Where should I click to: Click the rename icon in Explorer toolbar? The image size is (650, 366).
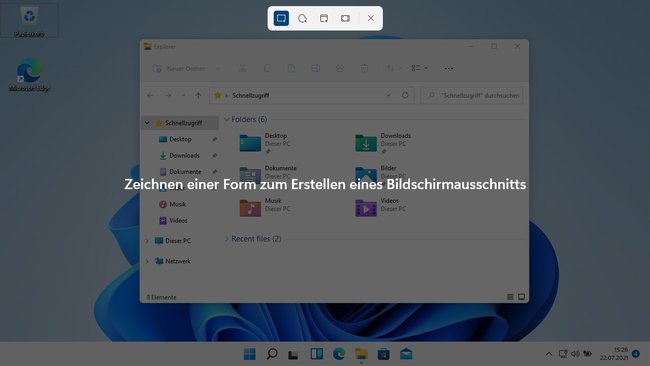click(x=315, y=68)
